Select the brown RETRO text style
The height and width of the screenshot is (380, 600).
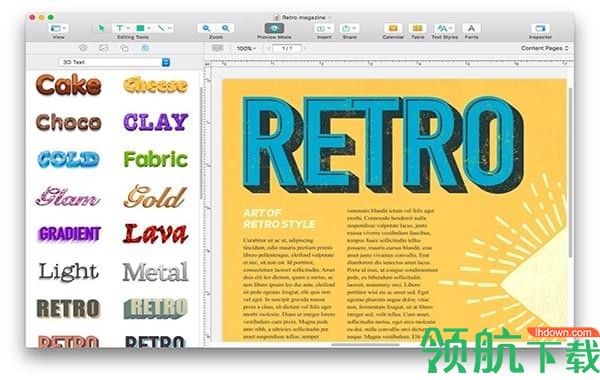coord(69,308)
